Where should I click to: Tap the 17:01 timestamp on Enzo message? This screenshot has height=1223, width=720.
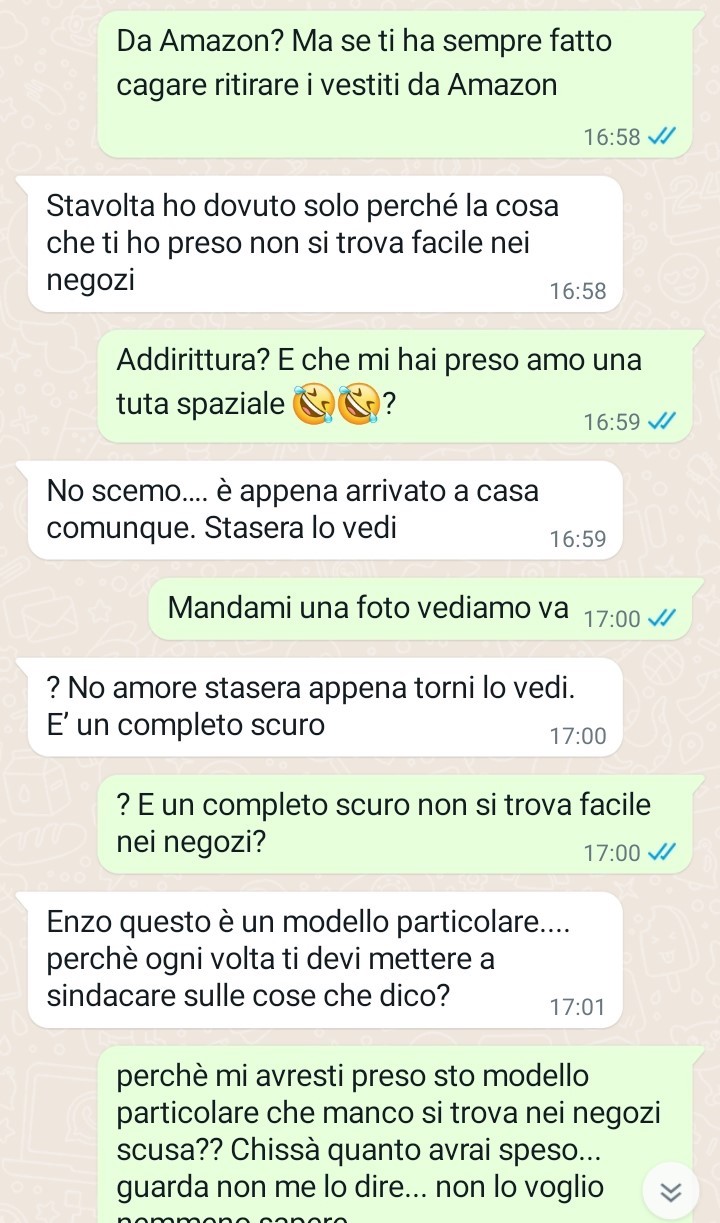pyautogui.click(x=578, y=1007)
